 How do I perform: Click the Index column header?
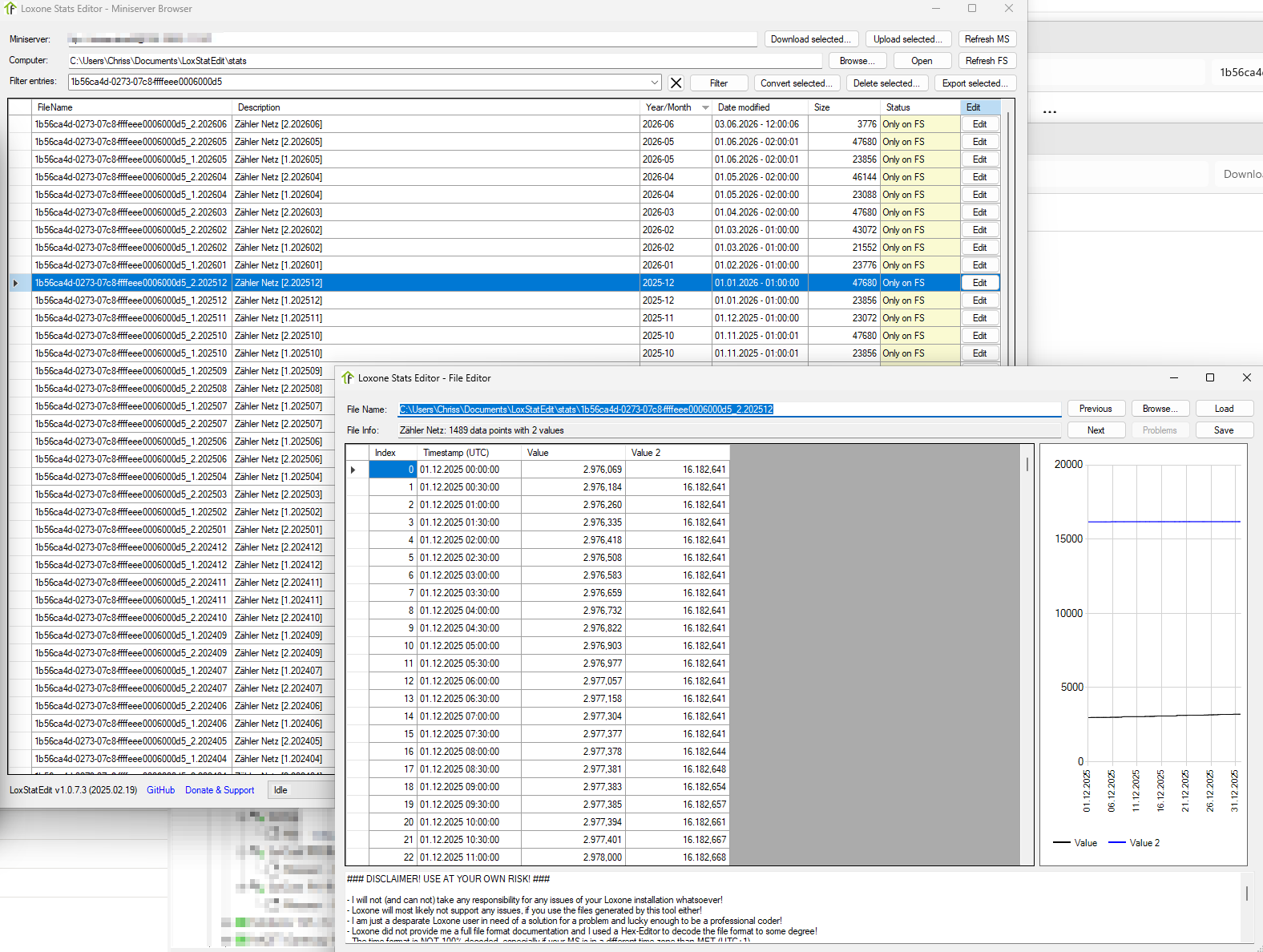393,453
